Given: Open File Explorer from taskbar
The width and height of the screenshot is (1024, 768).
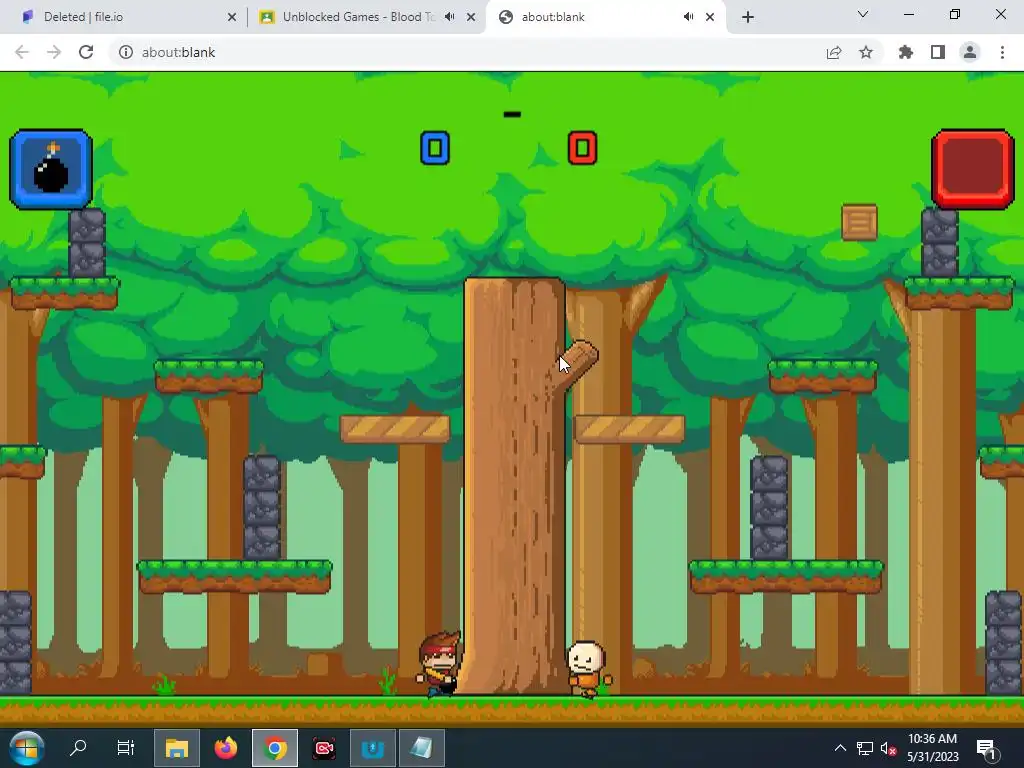Looking at the screenshot, I should 177,748.
